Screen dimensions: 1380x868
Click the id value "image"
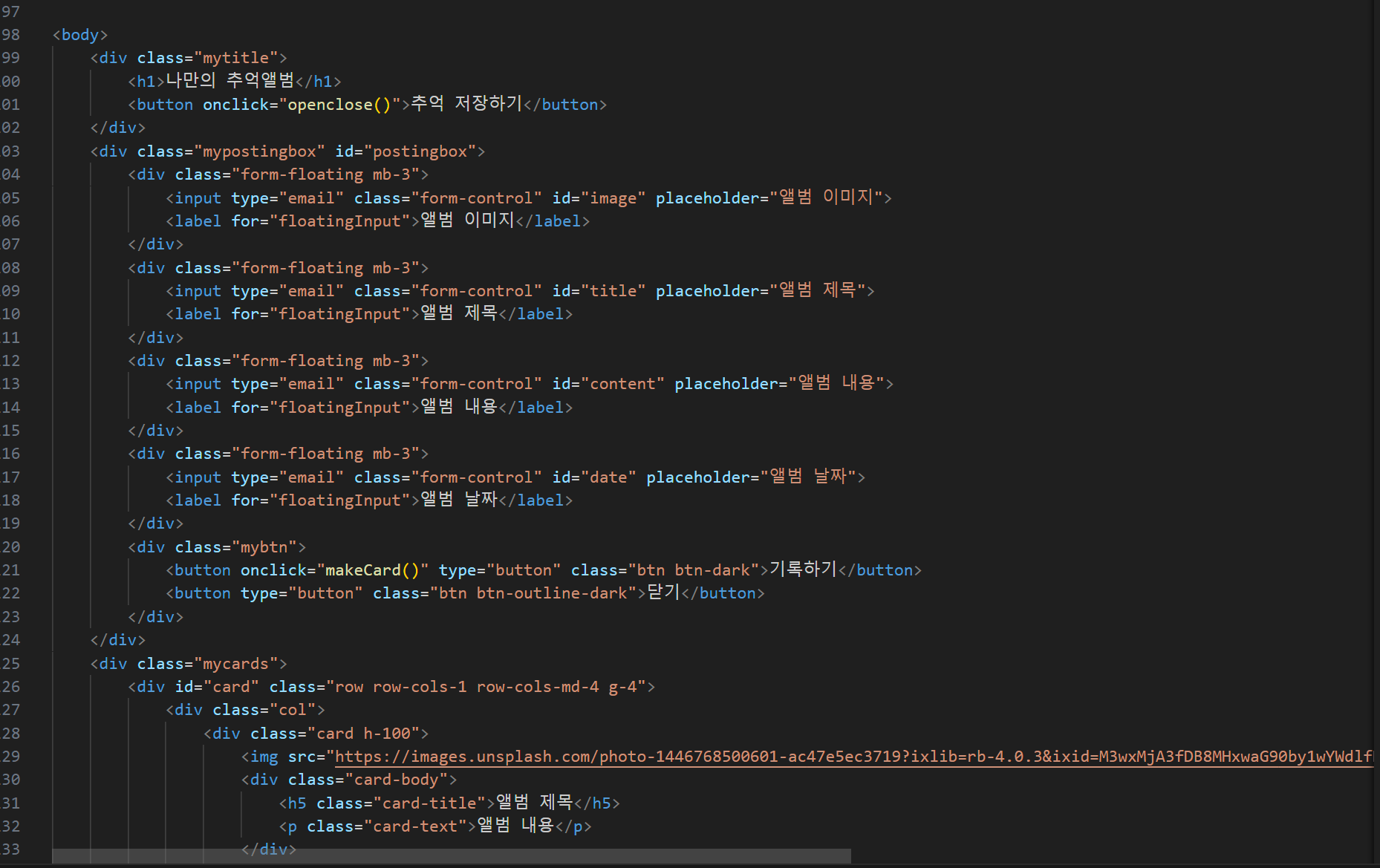pos(613,198)
